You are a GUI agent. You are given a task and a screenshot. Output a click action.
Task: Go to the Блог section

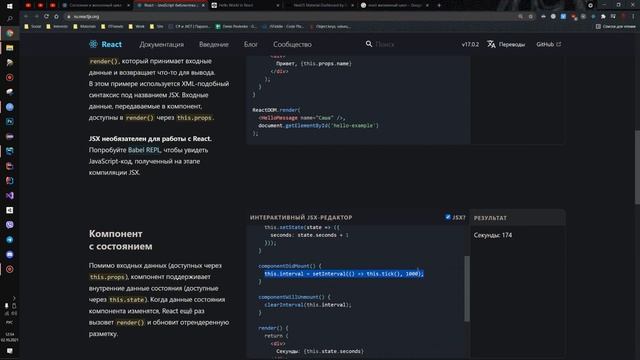pos(251,44)
